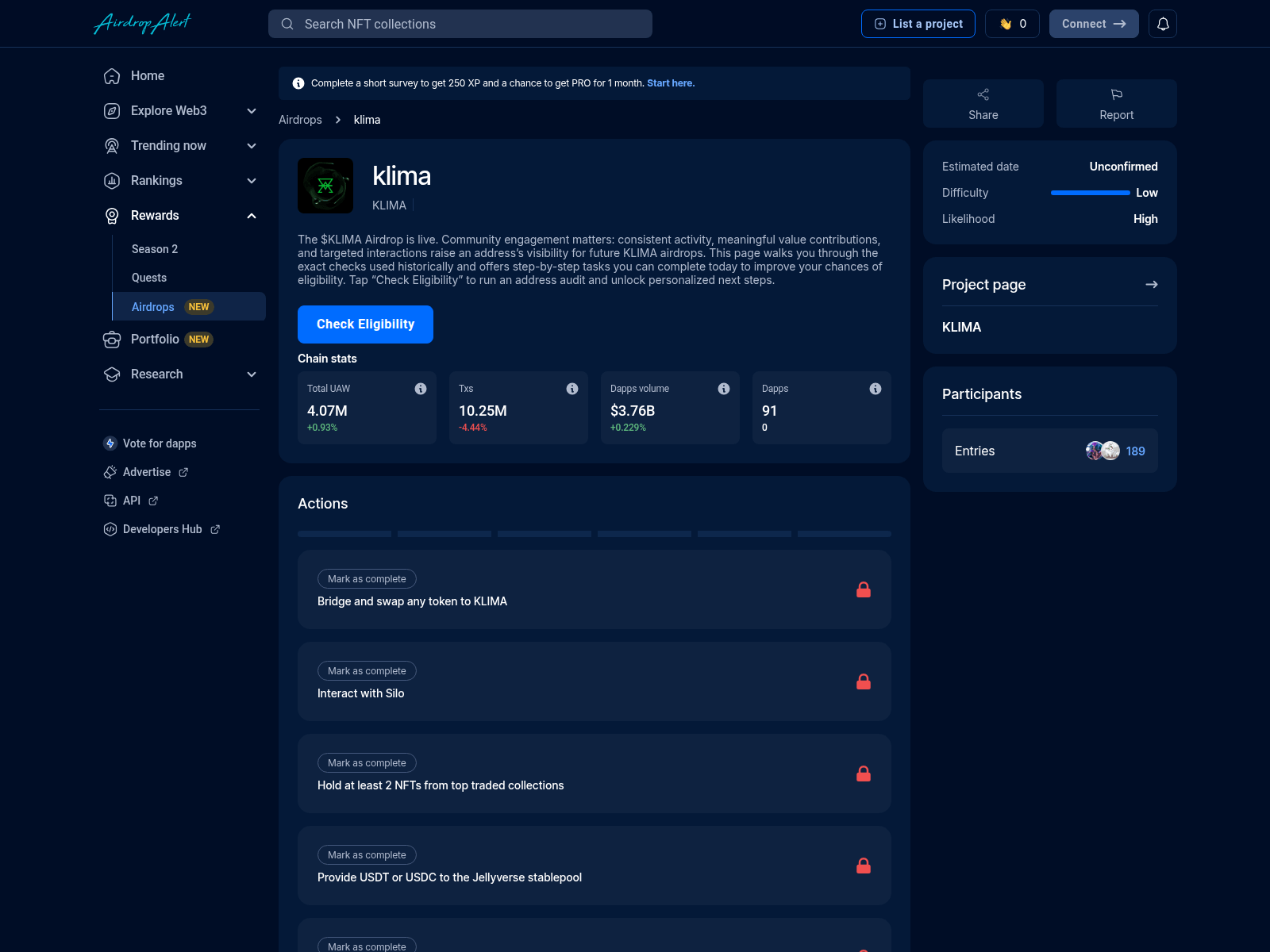Click the Report flag icon

point(1116,94)
